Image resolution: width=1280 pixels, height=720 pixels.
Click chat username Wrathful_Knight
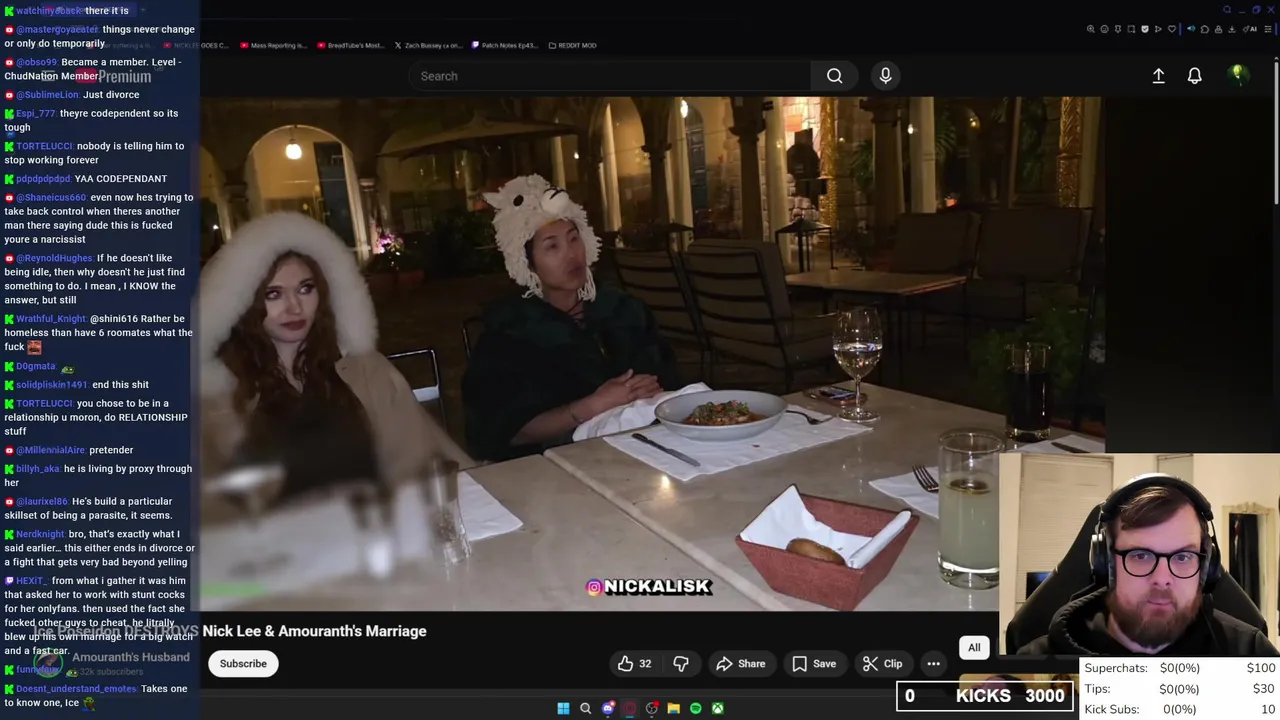click(x=50, y=319)
